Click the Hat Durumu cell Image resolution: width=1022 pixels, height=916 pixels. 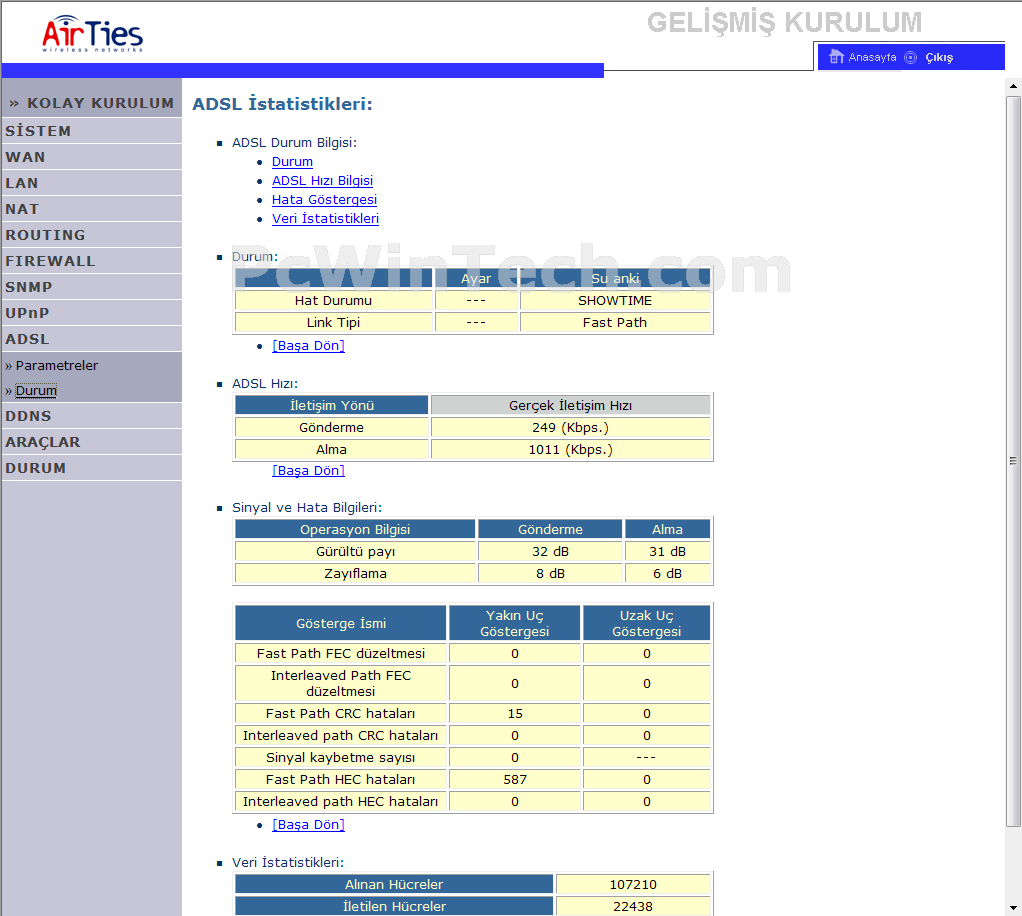[x=333, y=301]
